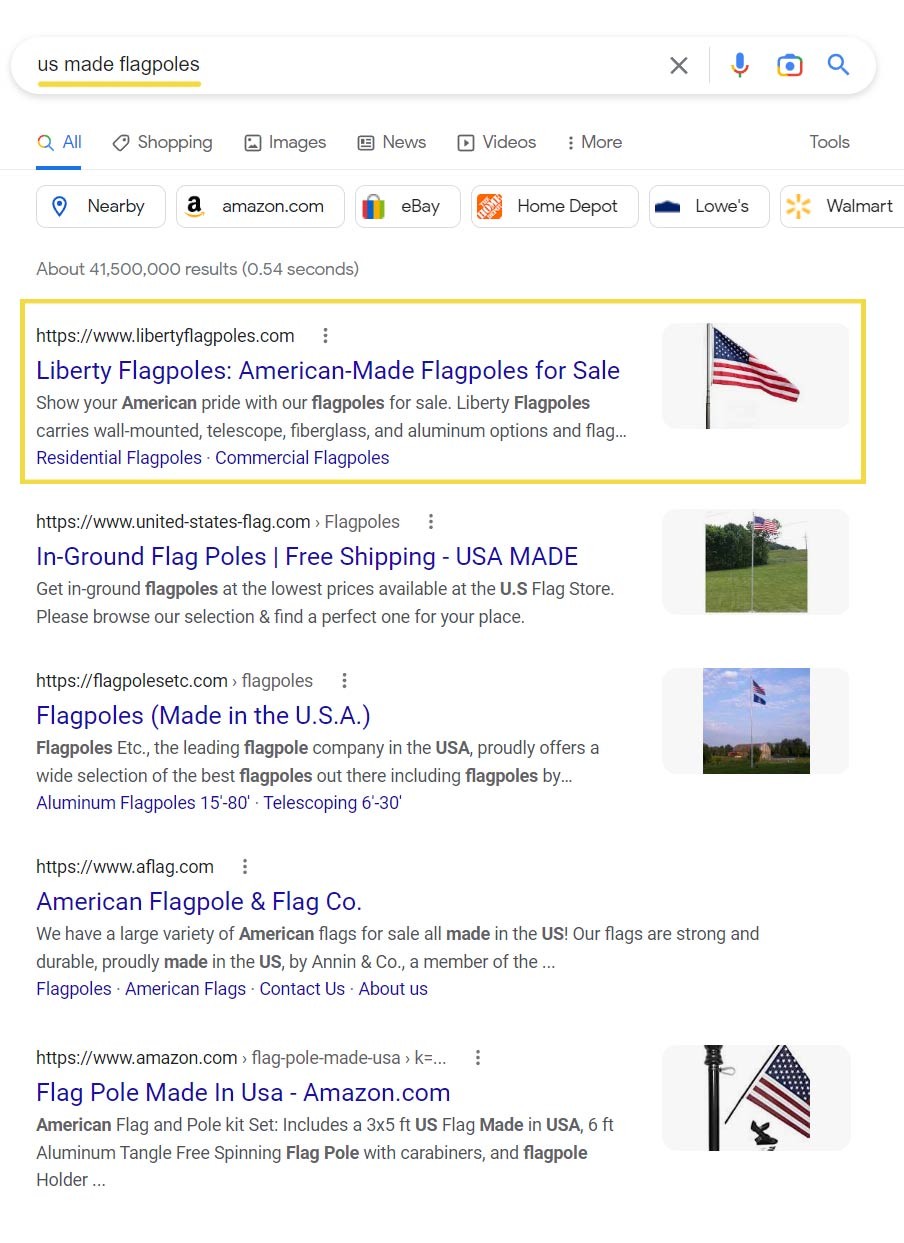Click the search box with 'us made flagpoles'

pos(340,66)
